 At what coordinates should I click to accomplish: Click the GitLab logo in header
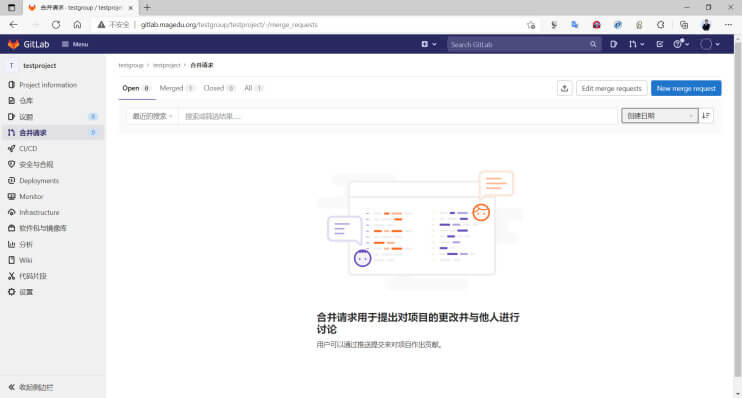[28, 44]
